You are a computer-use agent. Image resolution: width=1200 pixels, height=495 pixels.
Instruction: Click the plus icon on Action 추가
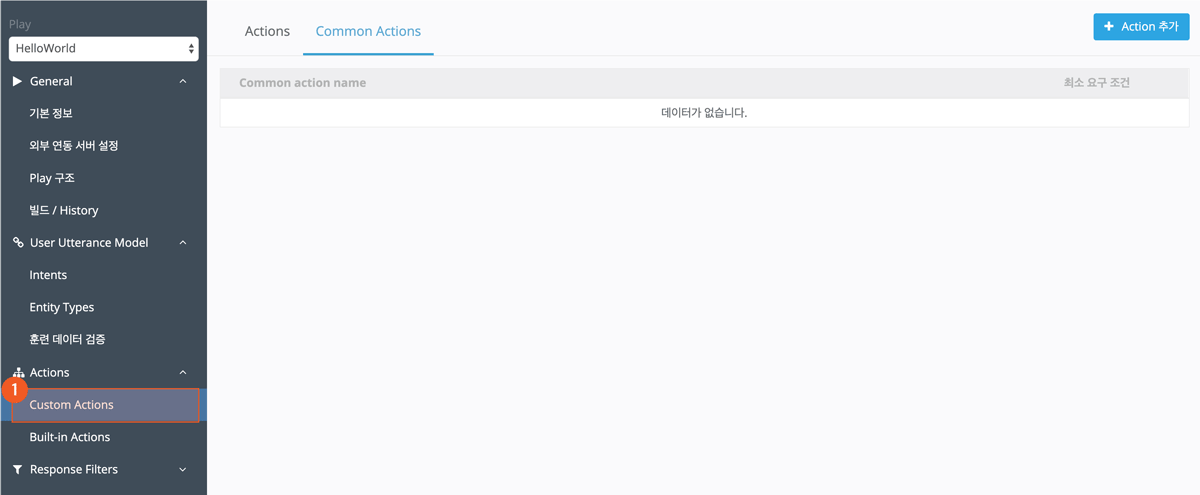[1109, 27]
